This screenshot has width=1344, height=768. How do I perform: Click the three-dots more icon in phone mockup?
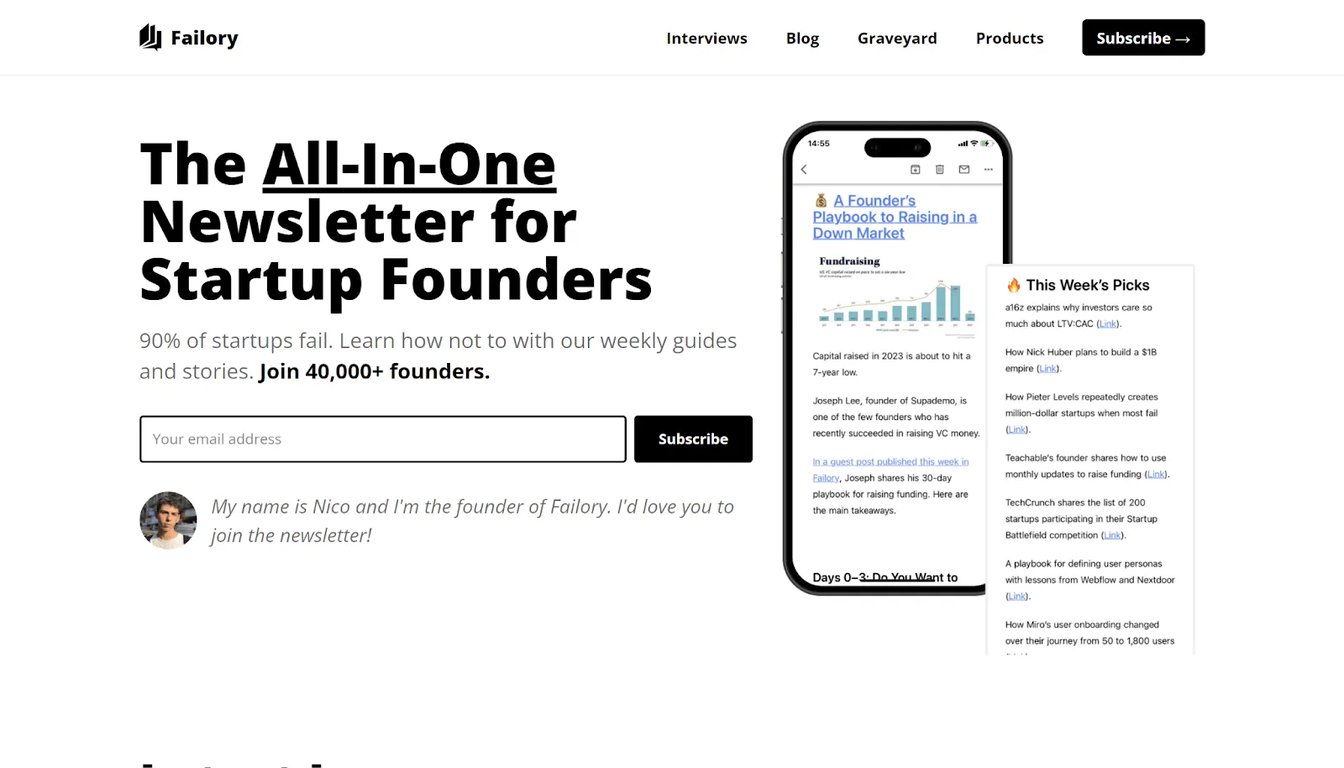click(989, 170)
